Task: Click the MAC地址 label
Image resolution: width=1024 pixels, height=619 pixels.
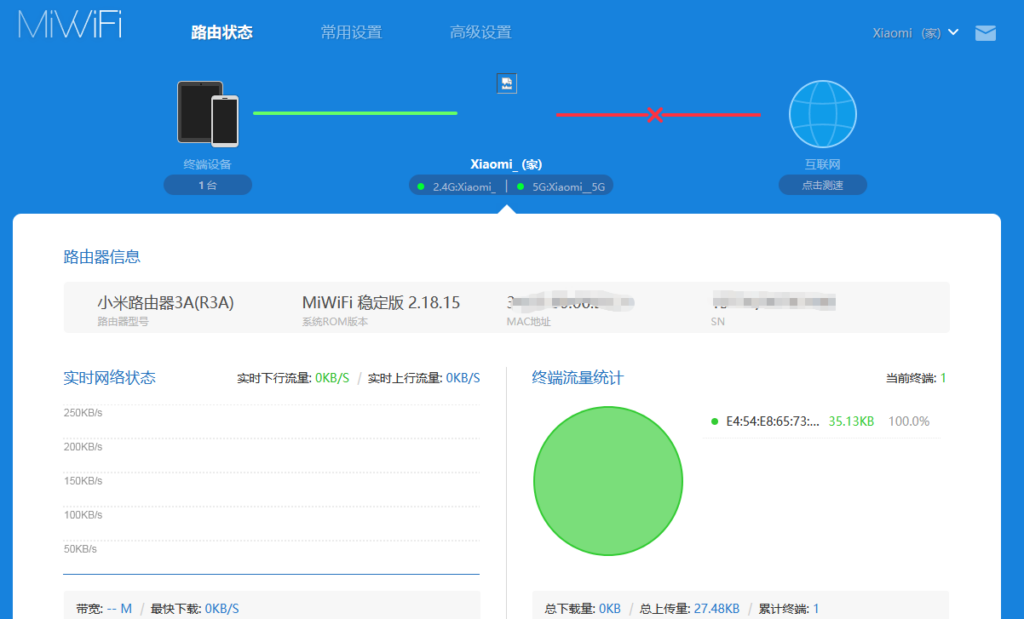Action: click(x=528, y=321)
